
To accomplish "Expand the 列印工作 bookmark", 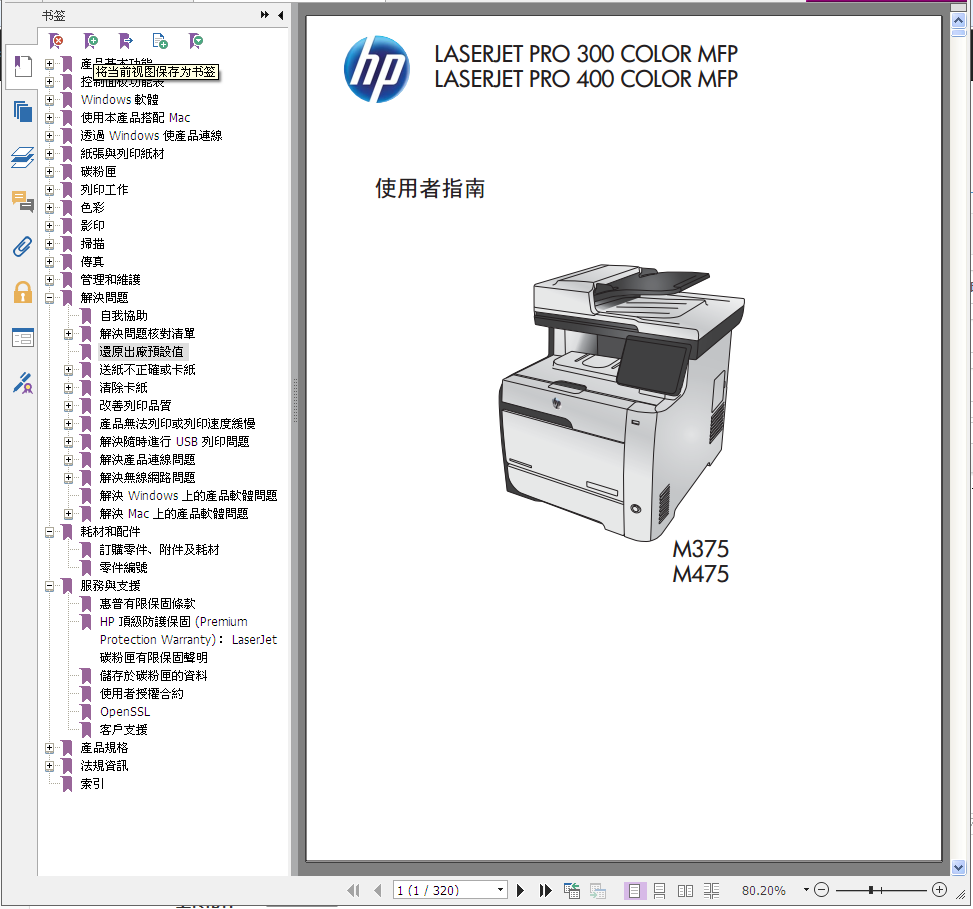I will click(x=50, y=189).
